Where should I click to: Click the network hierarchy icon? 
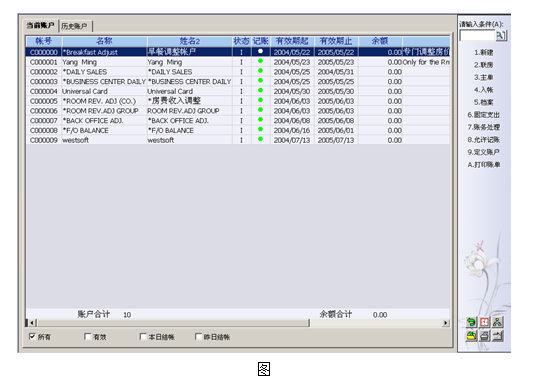tap(497, 322)
